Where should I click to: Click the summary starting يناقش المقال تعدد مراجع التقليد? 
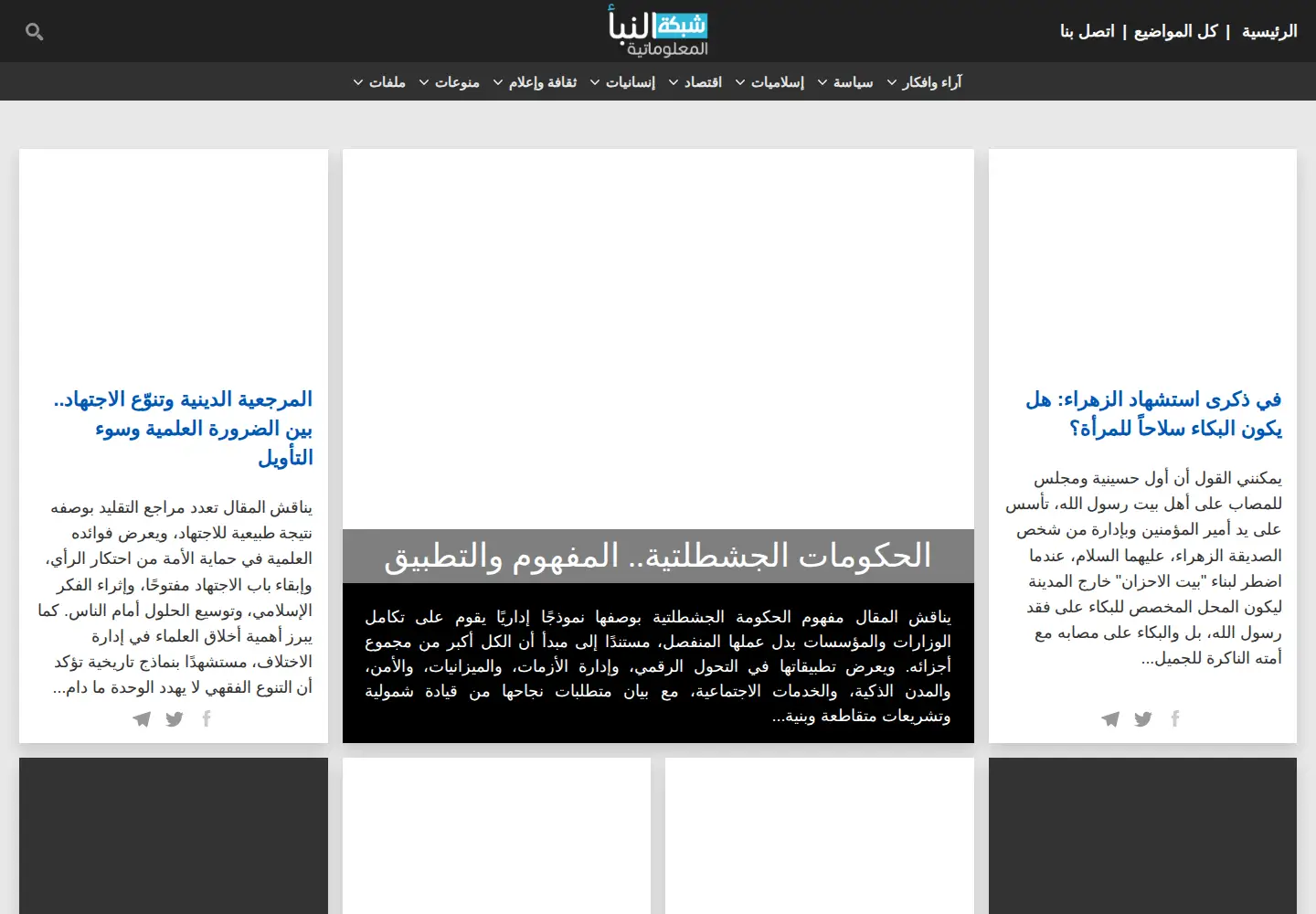point(175,597)
